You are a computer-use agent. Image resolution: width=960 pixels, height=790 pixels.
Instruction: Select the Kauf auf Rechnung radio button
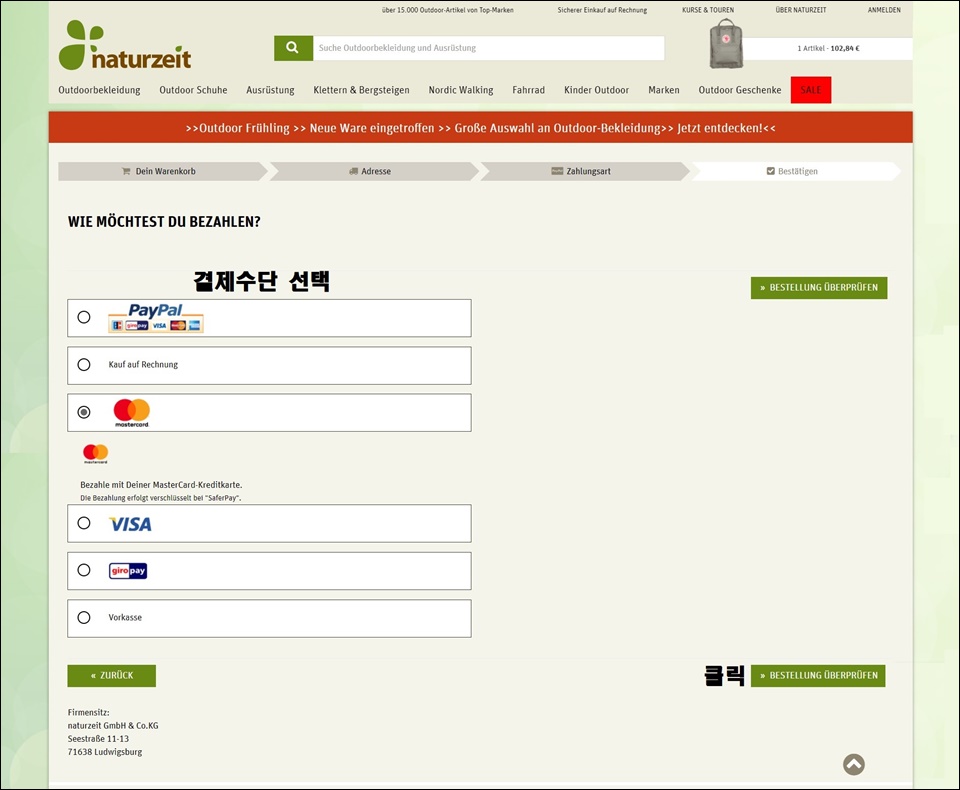coord(84,364)
